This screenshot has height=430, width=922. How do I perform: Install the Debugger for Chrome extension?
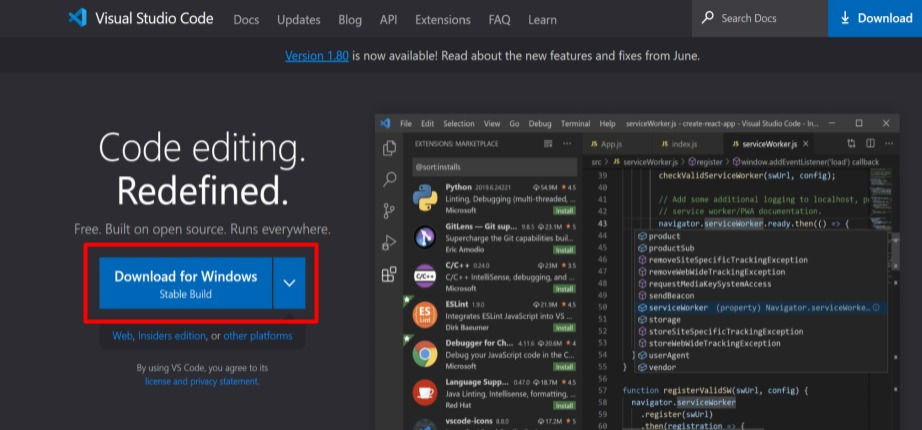[x=564, y=366]
